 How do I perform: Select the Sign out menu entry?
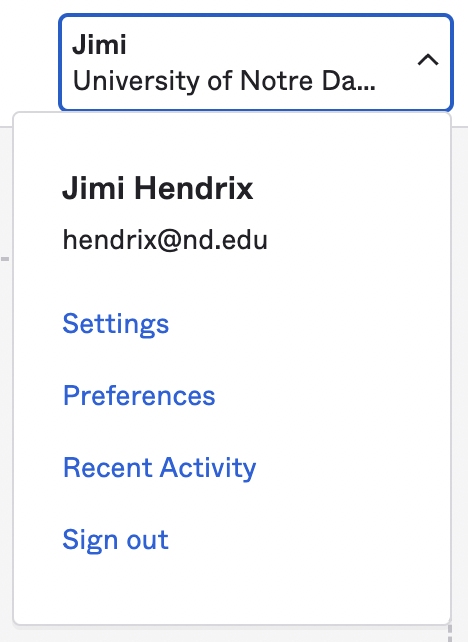click(115, 540)
